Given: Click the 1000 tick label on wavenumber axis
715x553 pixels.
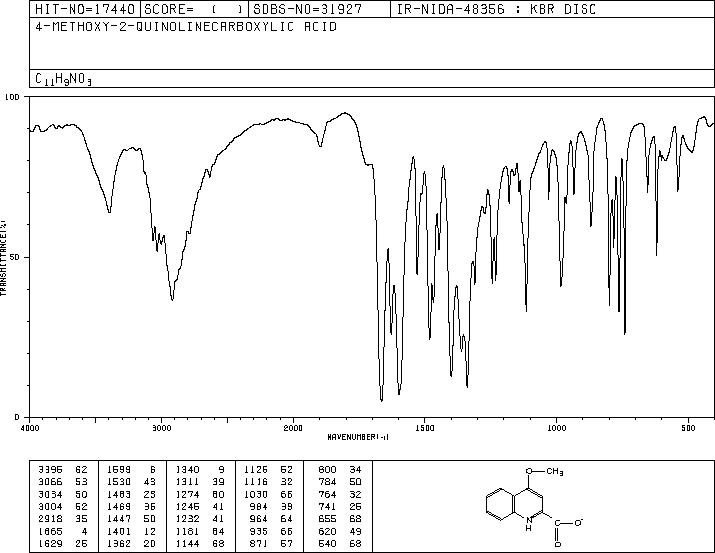Looking at the screenshot, I should (x=556, y=428).
